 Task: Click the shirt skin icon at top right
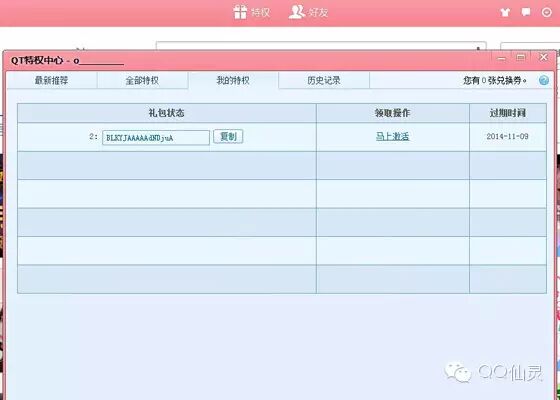pos(505,12)
